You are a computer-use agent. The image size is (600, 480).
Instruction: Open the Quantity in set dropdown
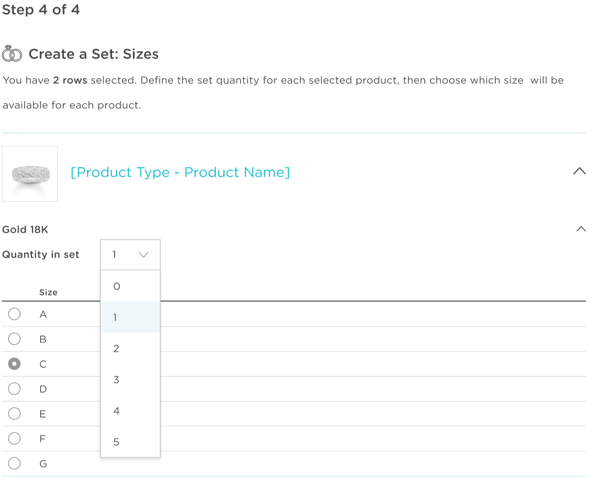(x=130, y=255)
